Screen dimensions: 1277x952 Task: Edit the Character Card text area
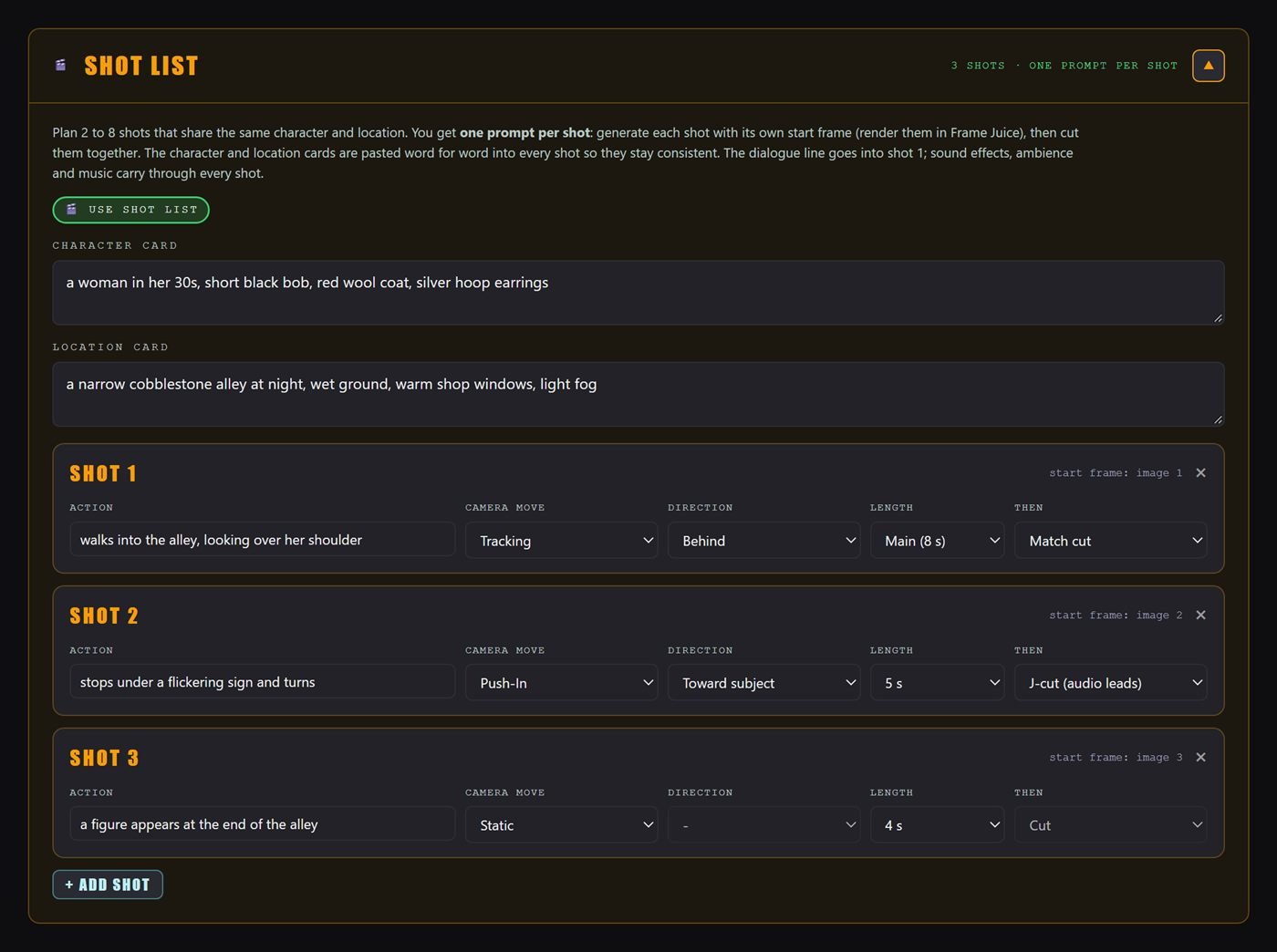pyautogui.click(x=638, y=293)
